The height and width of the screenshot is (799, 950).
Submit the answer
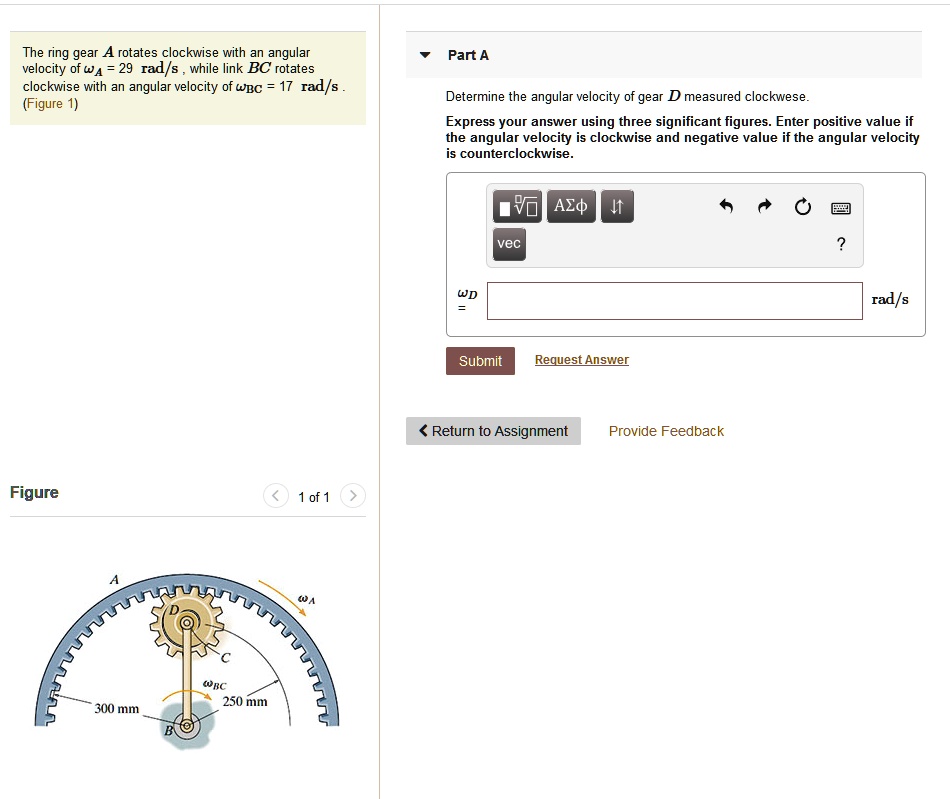pos(480,361)
